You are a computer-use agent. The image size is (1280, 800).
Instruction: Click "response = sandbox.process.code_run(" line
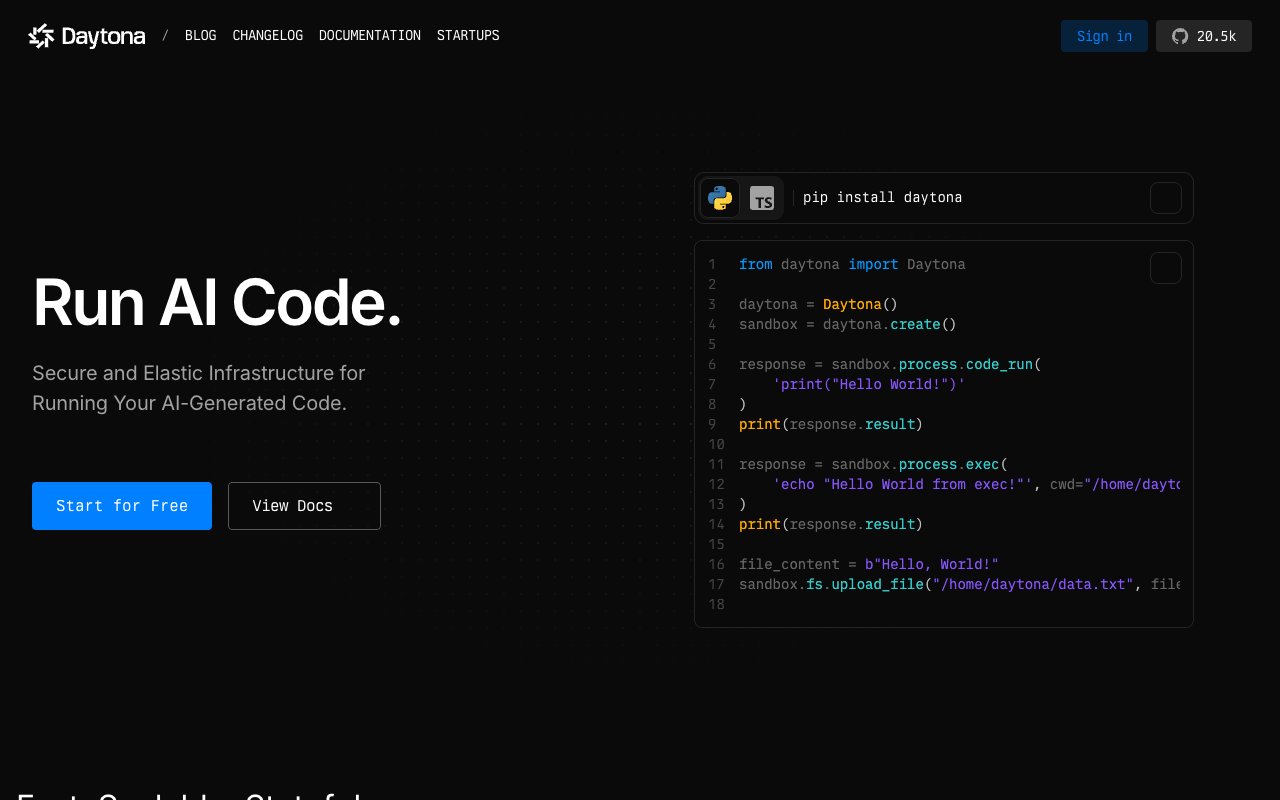pyautogui.click(x=890, y=365)
